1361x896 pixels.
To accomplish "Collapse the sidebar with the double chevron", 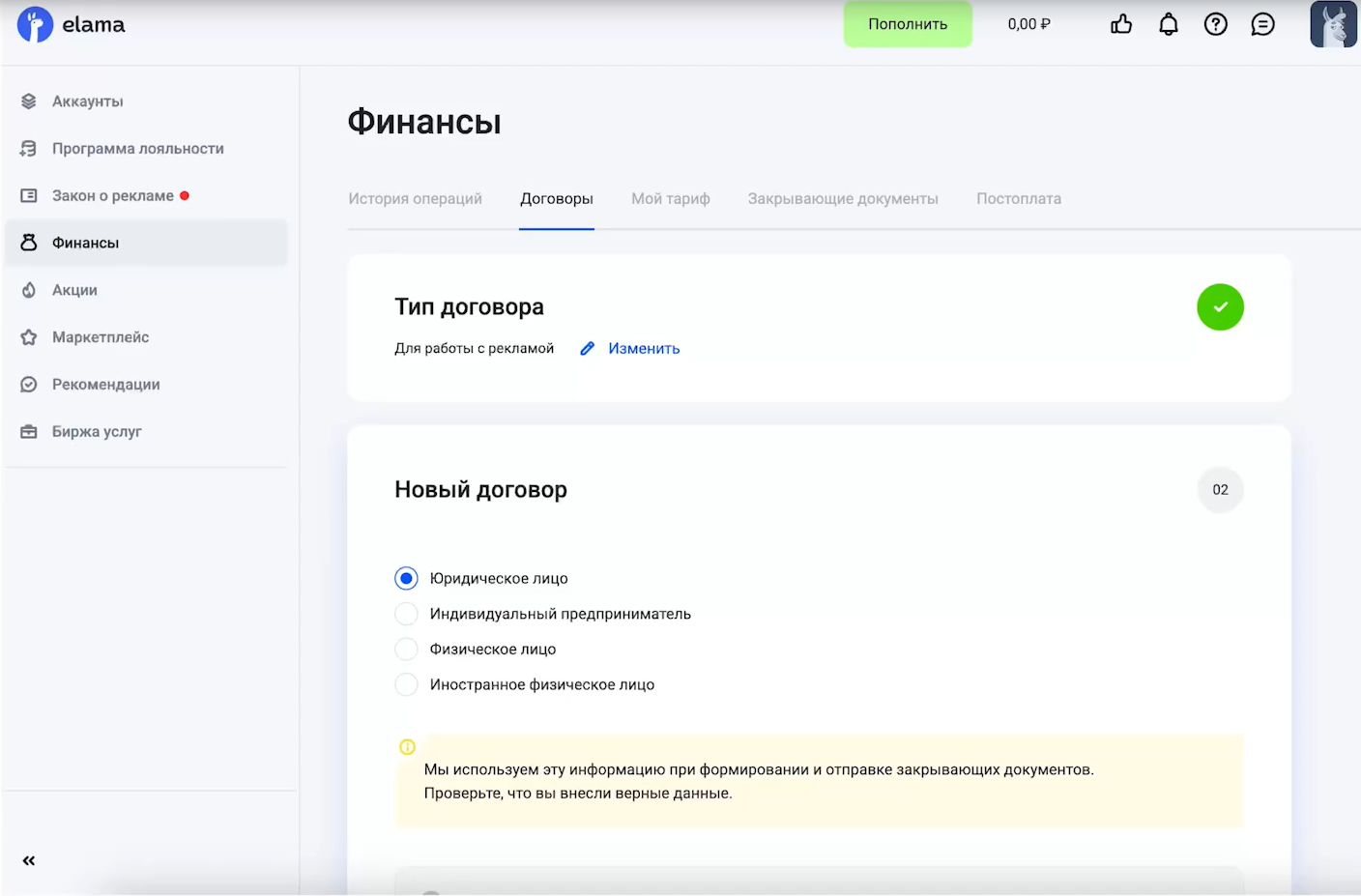I will coord(28,859).
